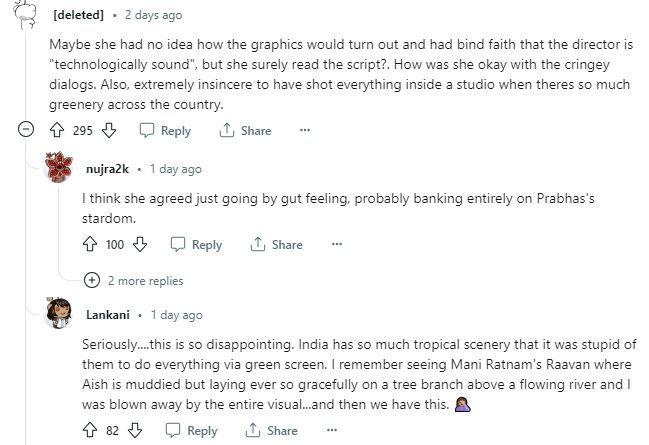Screen dimensions: 649x445
Task: Collapse the deleted user's comment thread
Action: 27,130
